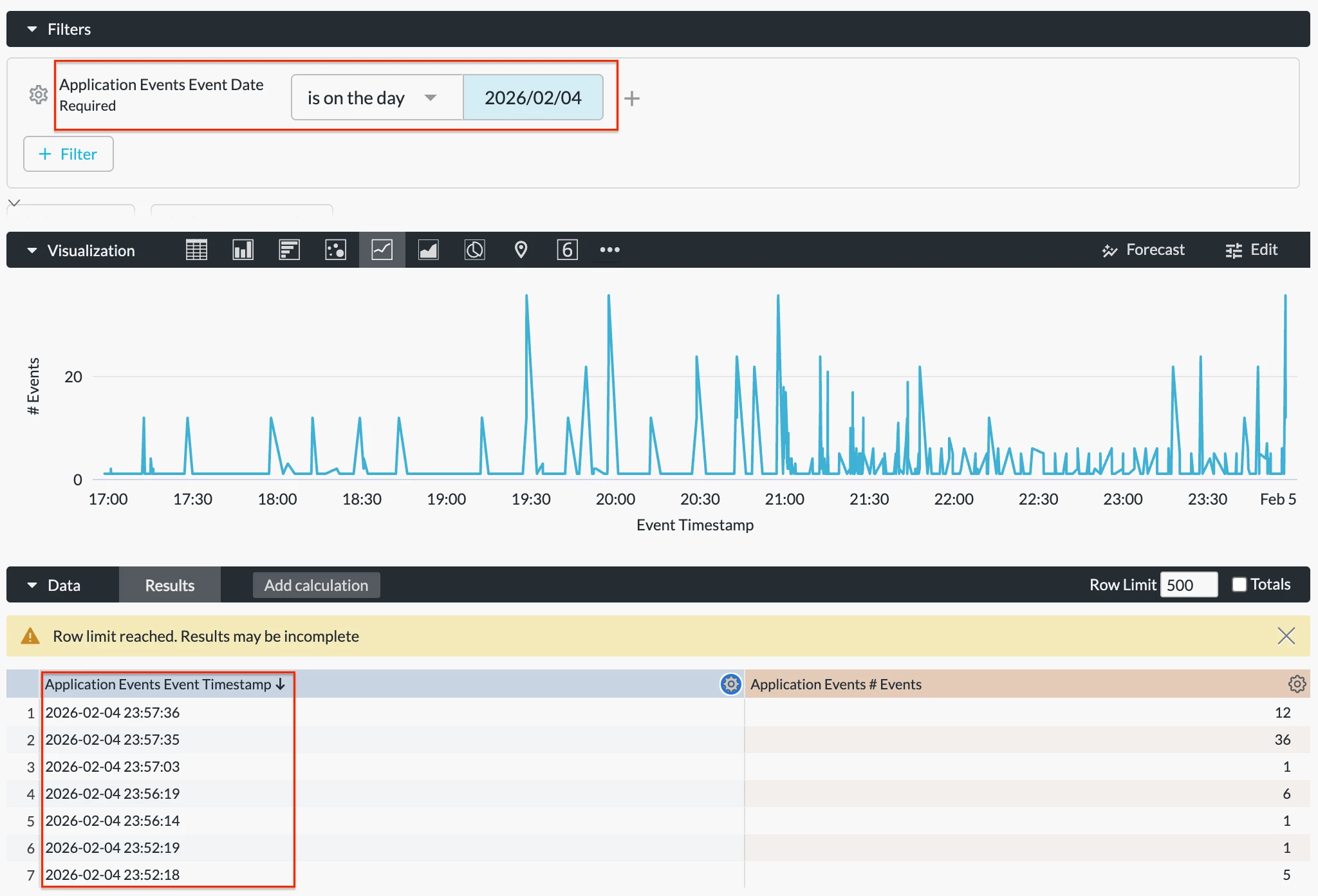
Task: Enable the Totals checkbox
Action: click(x=1239, y=584)
